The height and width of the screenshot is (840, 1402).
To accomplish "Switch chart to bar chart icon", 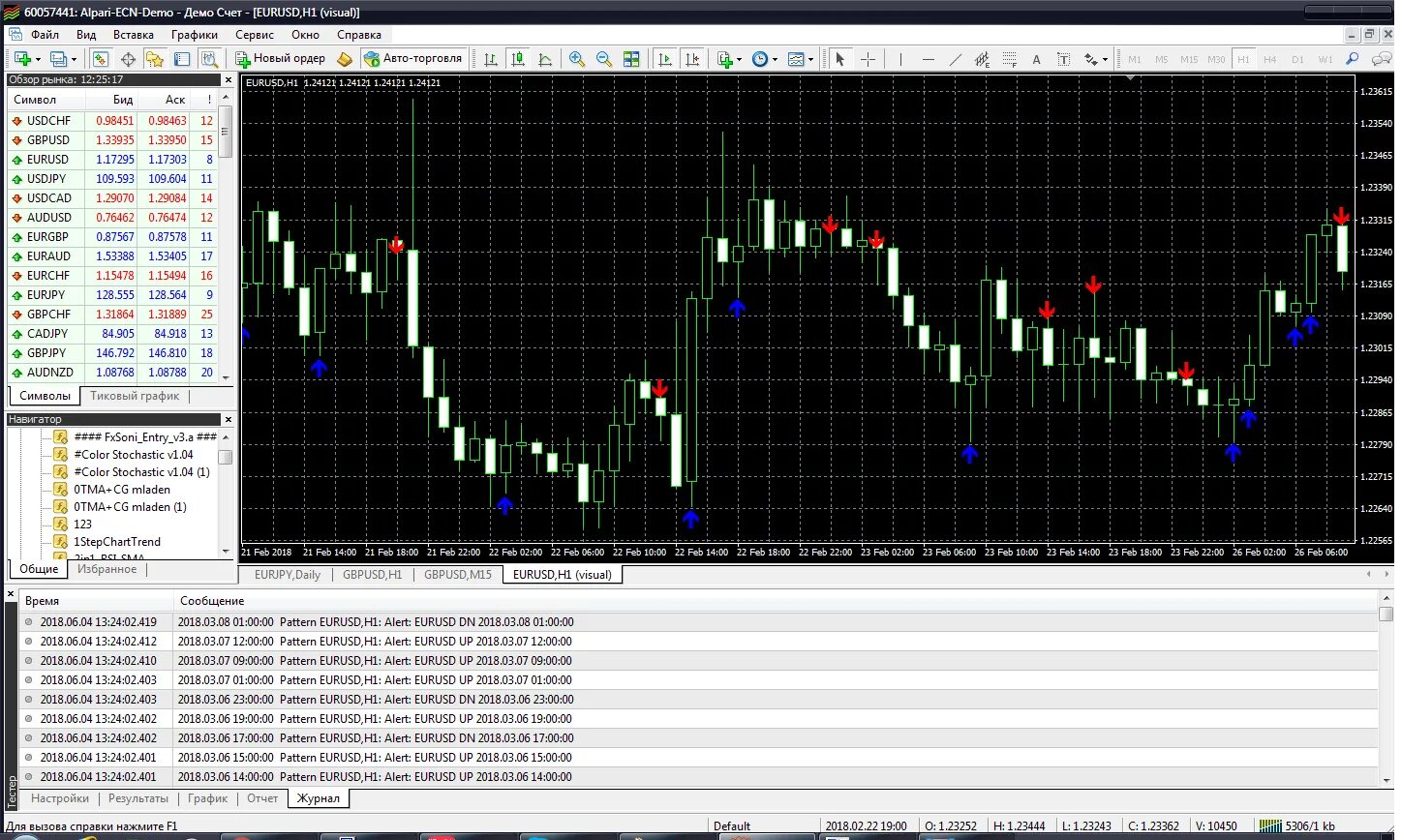I will point(491,59).
